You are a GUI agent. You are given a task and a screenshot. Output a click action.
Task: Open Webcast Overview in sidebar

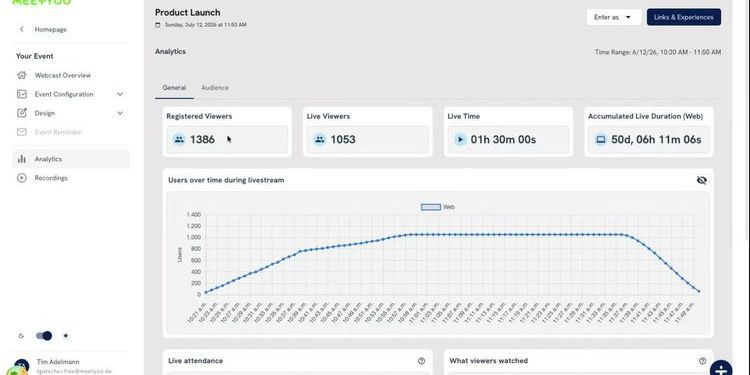(71, 75)
